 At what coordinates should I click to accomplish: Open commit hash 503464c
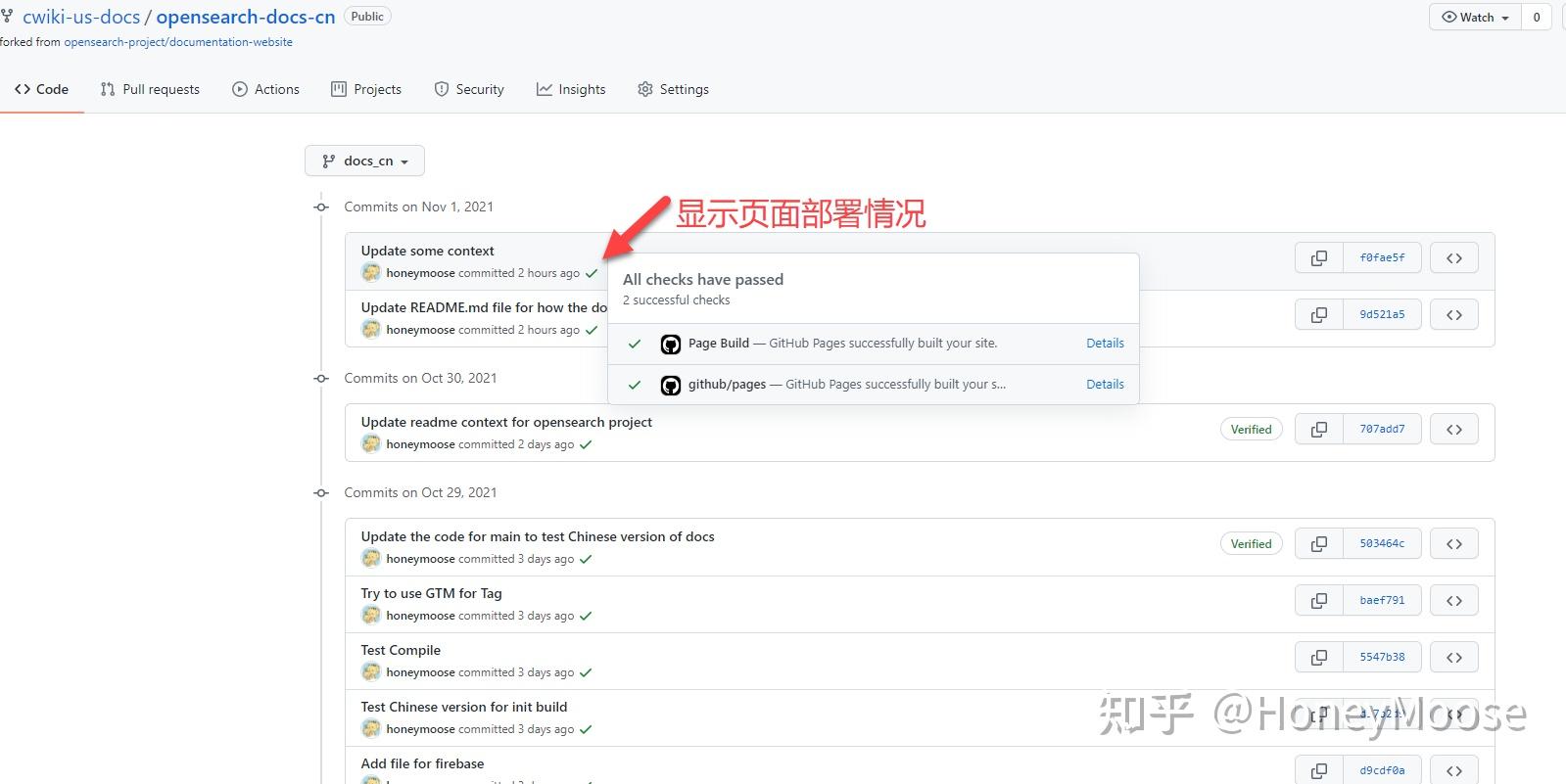pyautogui.click(x=1382, y=544)
